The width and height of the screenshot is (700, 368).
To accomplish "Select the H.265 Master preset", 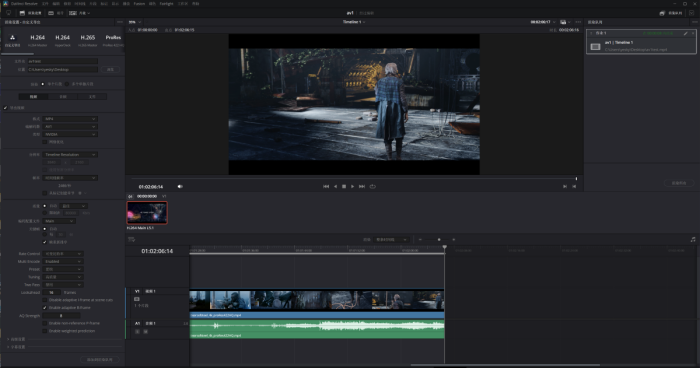I will (88, 40).
